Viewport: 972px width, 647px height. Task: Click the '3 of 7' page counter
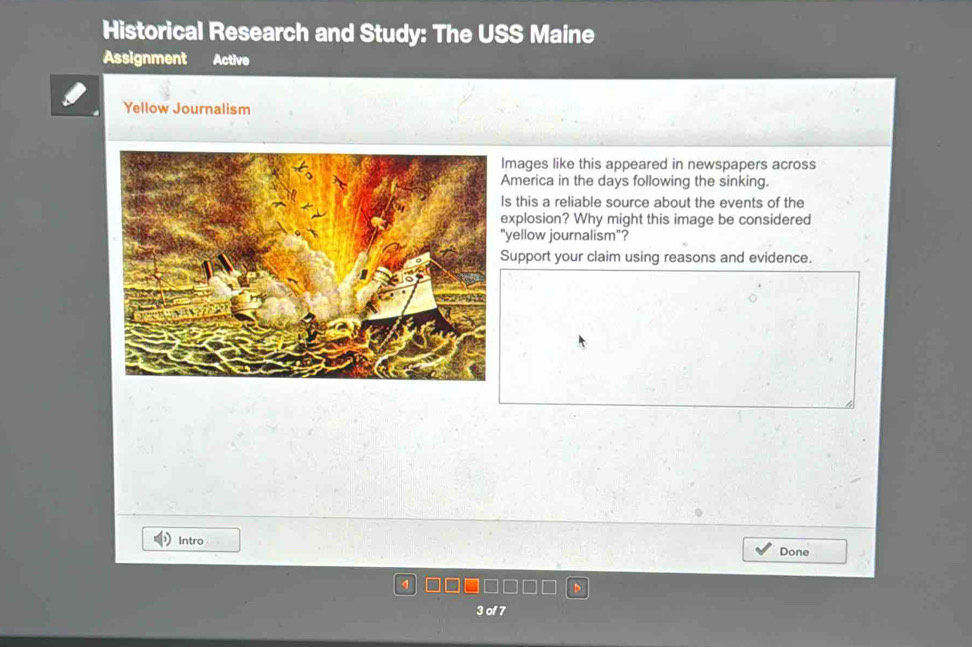point(491,610)
